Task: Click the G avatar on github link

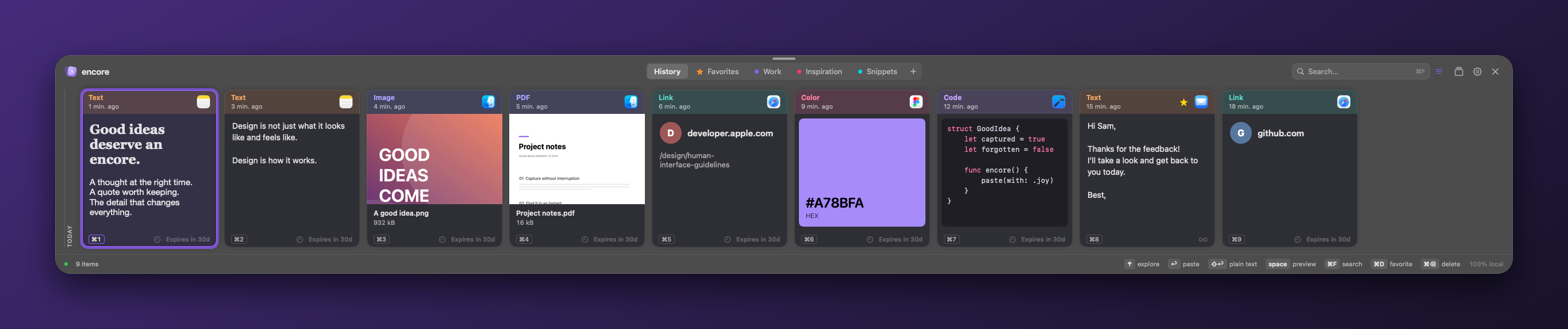Action: tap(1240, 133)
